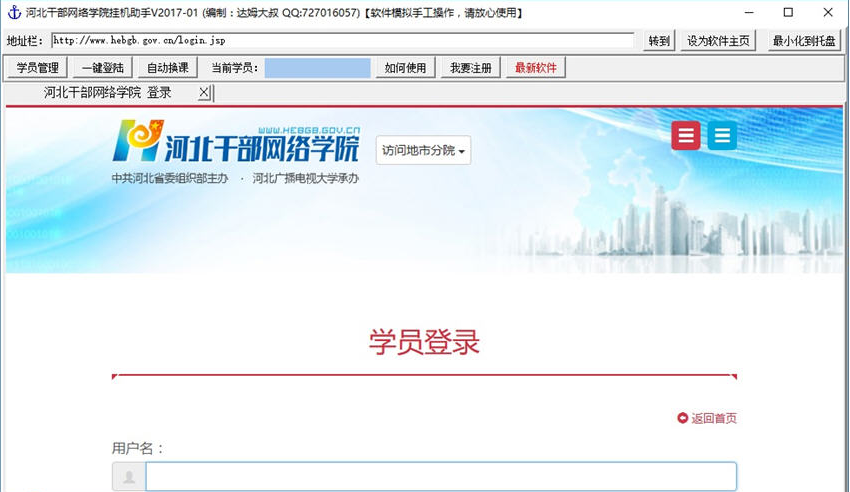This screenshot has width=850, height=492.
Task: Click the 中共河北省委组织部主办 text
Action: (x=170, y=178)
